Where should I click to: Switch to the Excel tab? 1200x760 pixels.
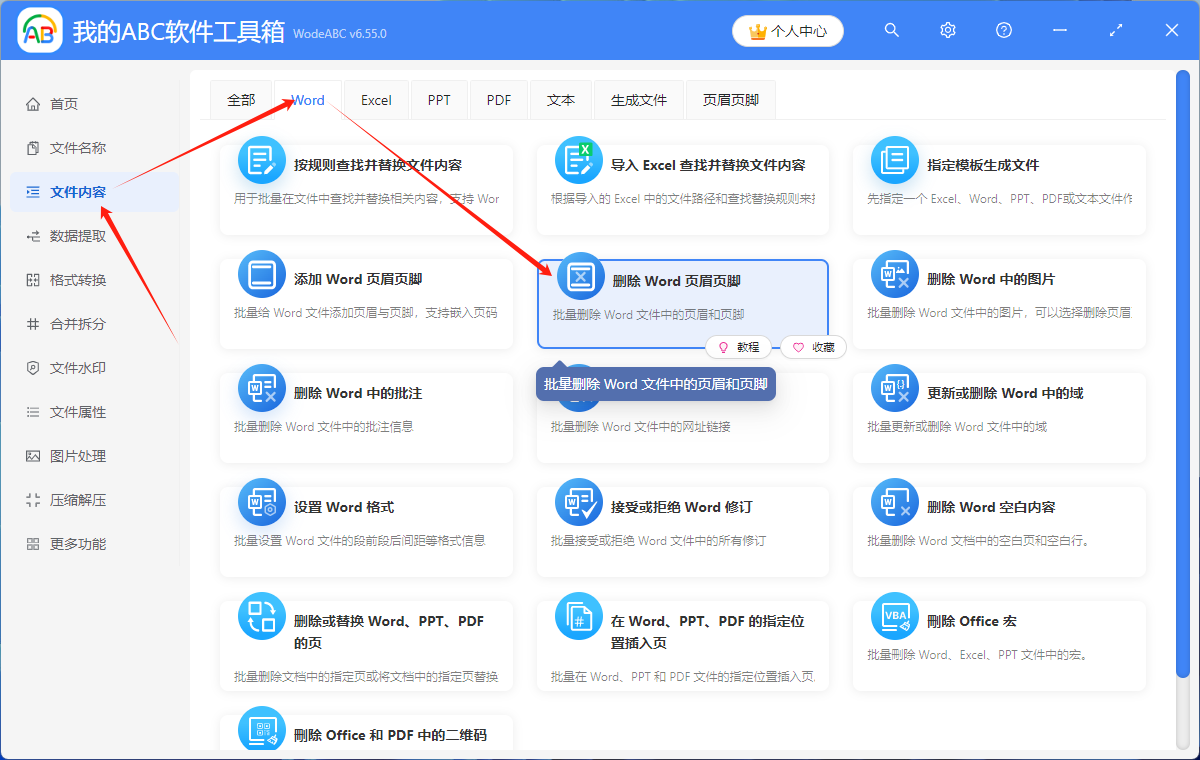click(375, 99)
